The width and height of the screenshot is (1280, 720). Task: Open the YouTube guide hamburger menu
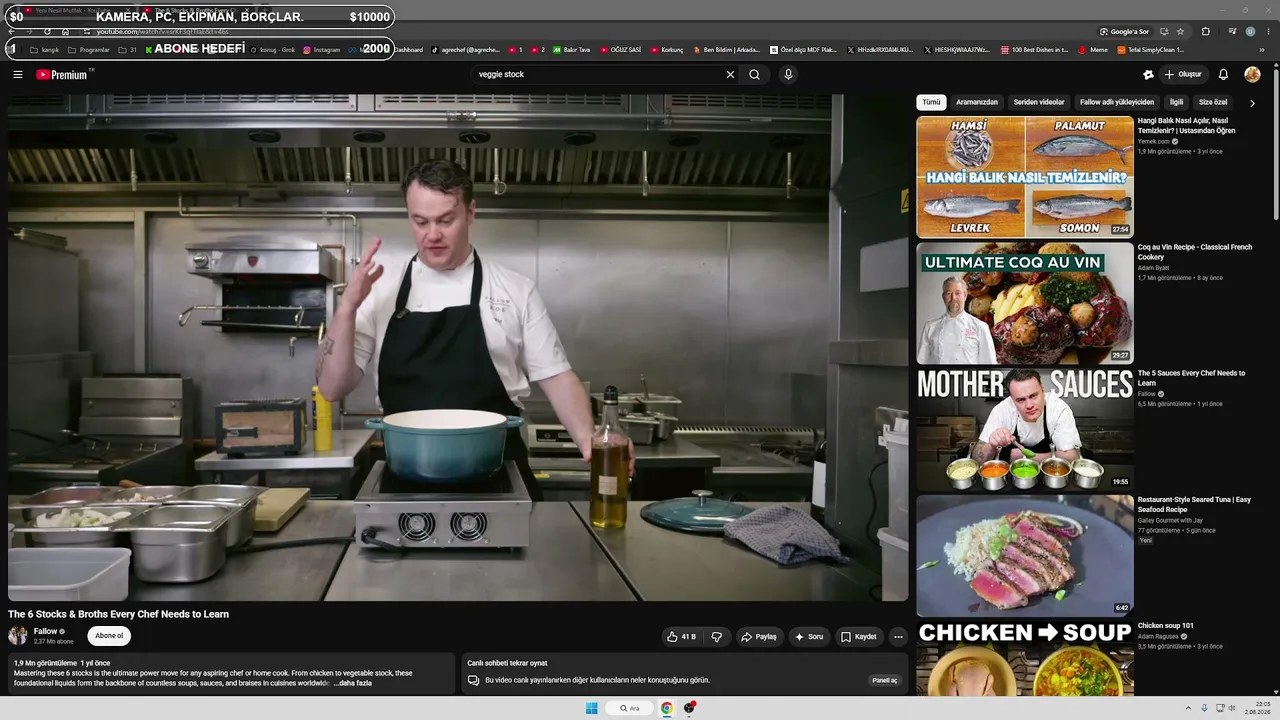click(18, 75)
